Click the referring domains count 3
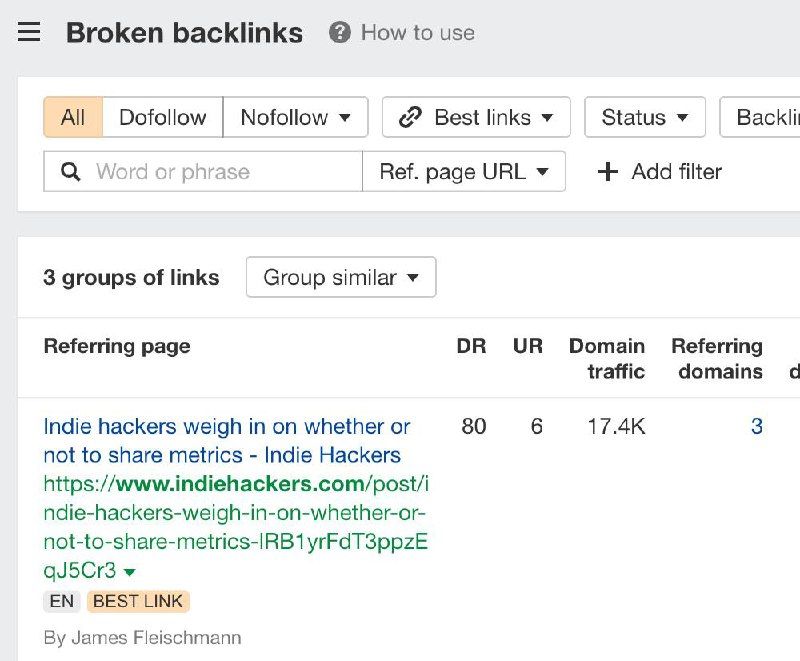 tap(756, 427)
